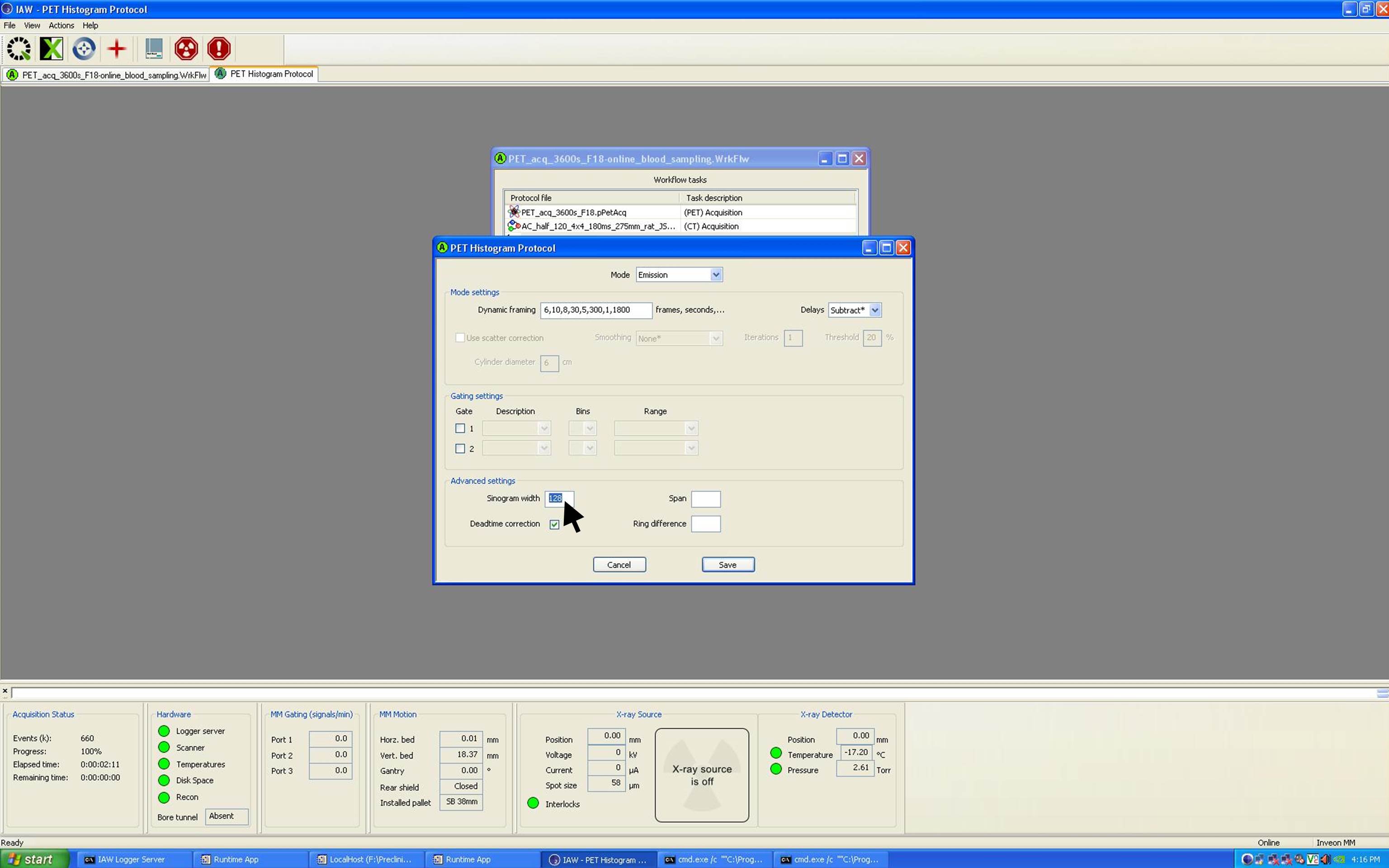
Task: Open the Bore tunnel Absent dropdown
Action: pyautogui.click(x=226, y=816)
